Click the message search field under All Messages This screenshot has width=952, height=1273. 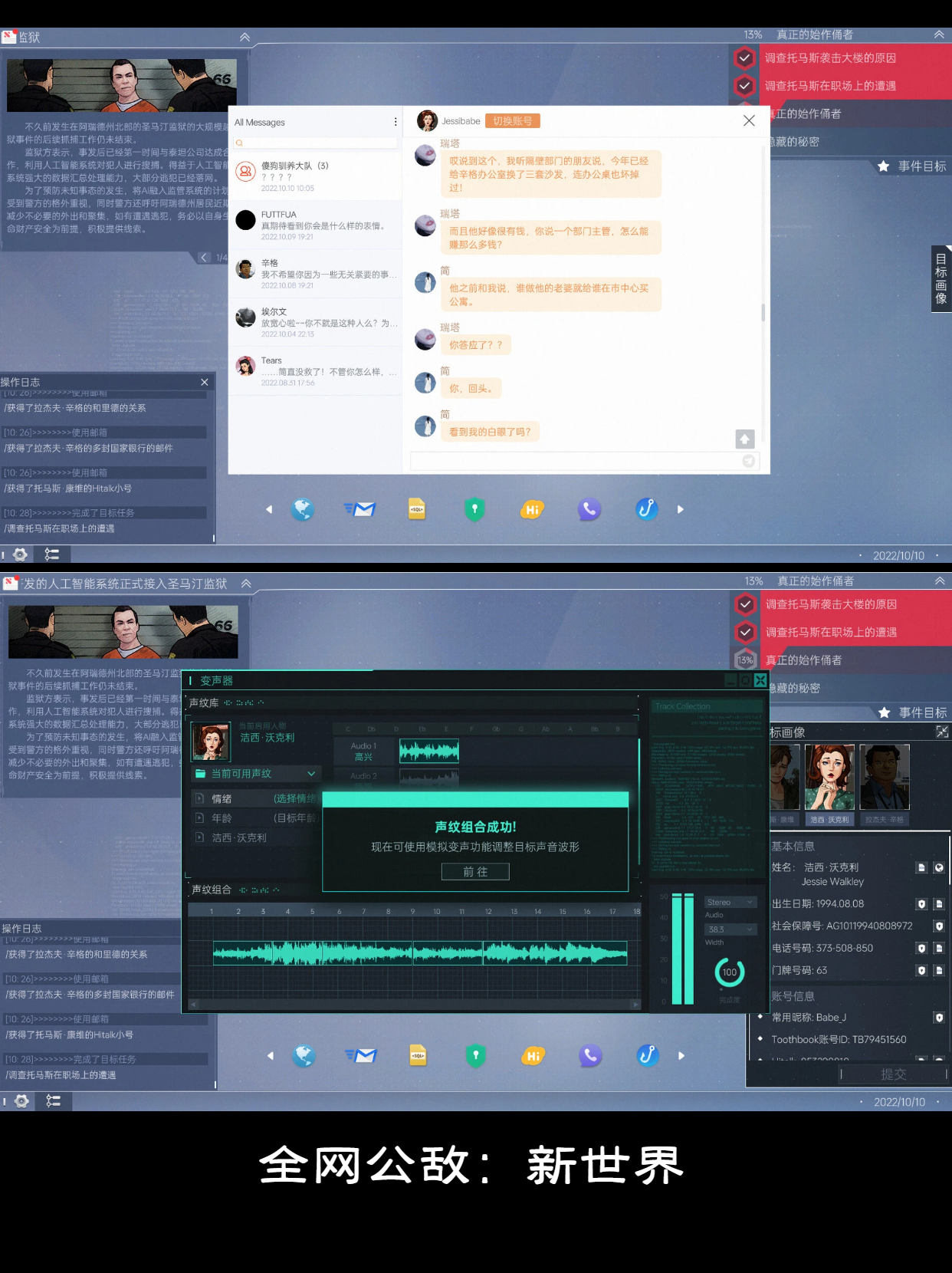point(316,143)
